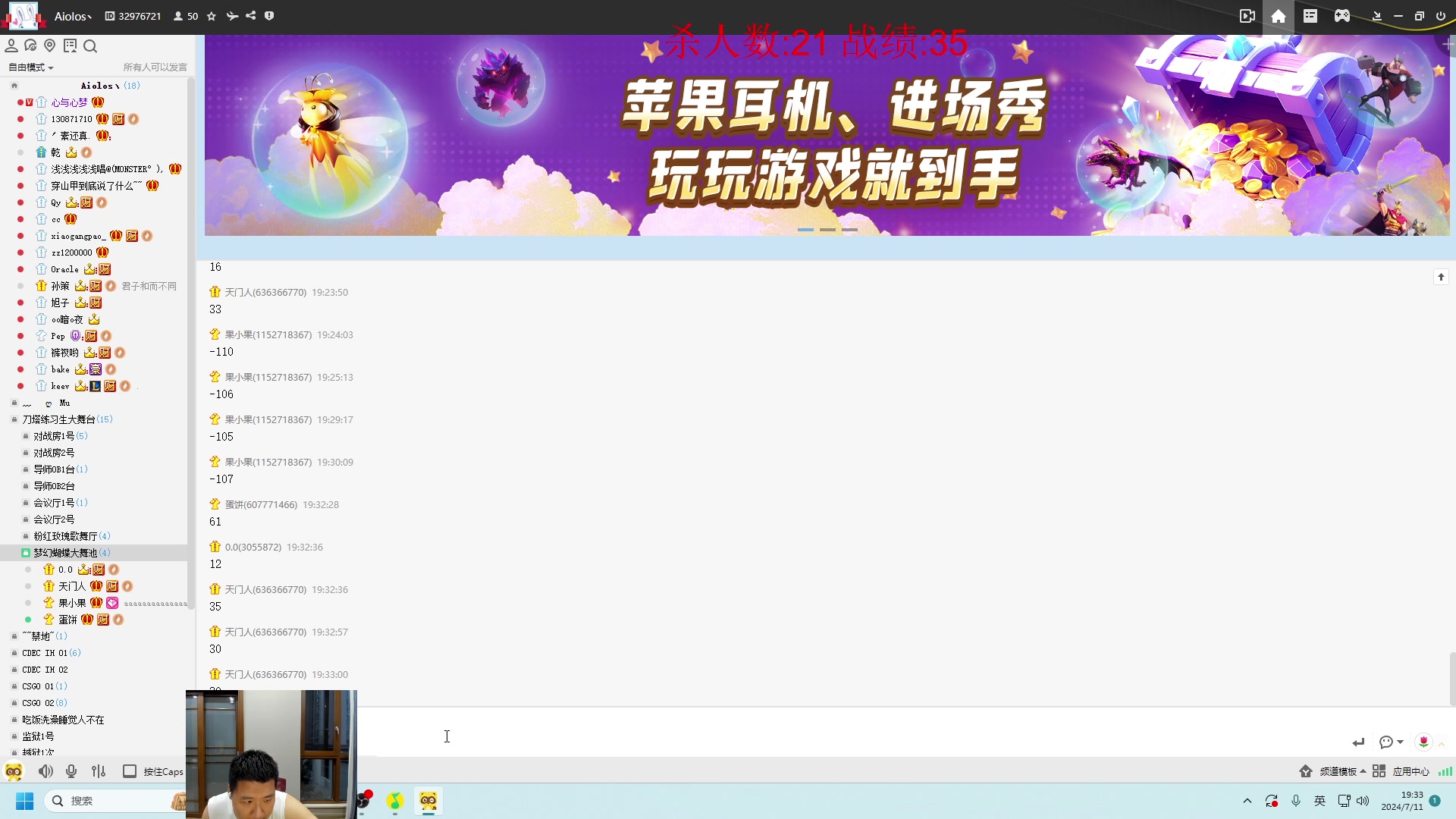
Task: Collapse the Aiolos root channel node
Action: point(14,86)
